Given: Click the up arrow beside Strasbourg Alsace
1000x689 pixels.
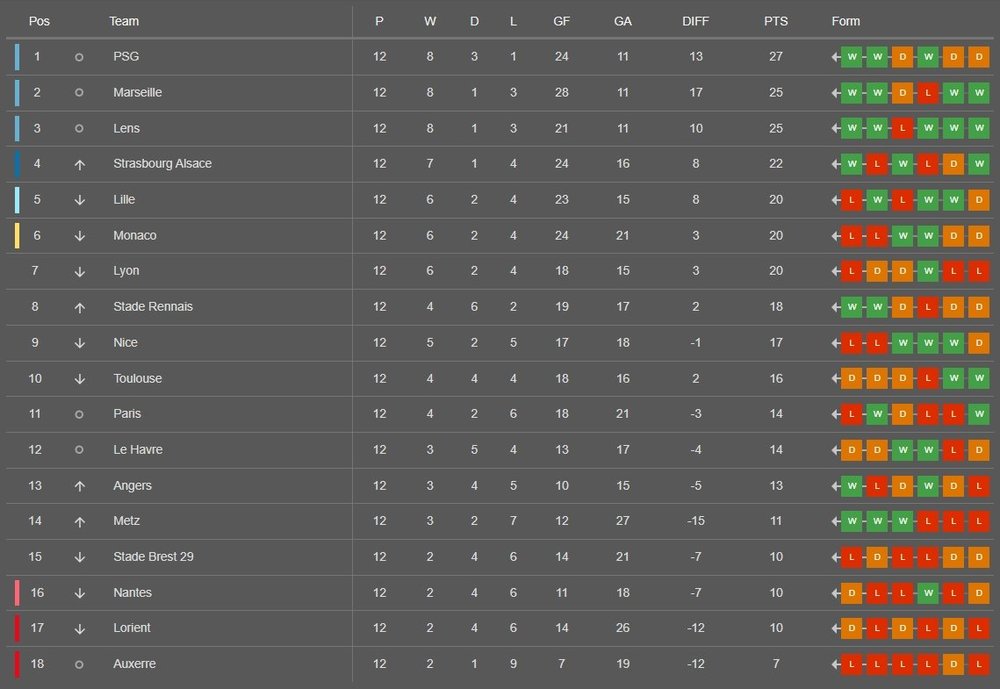Looking at the screenshot, I should pos(79,164).
